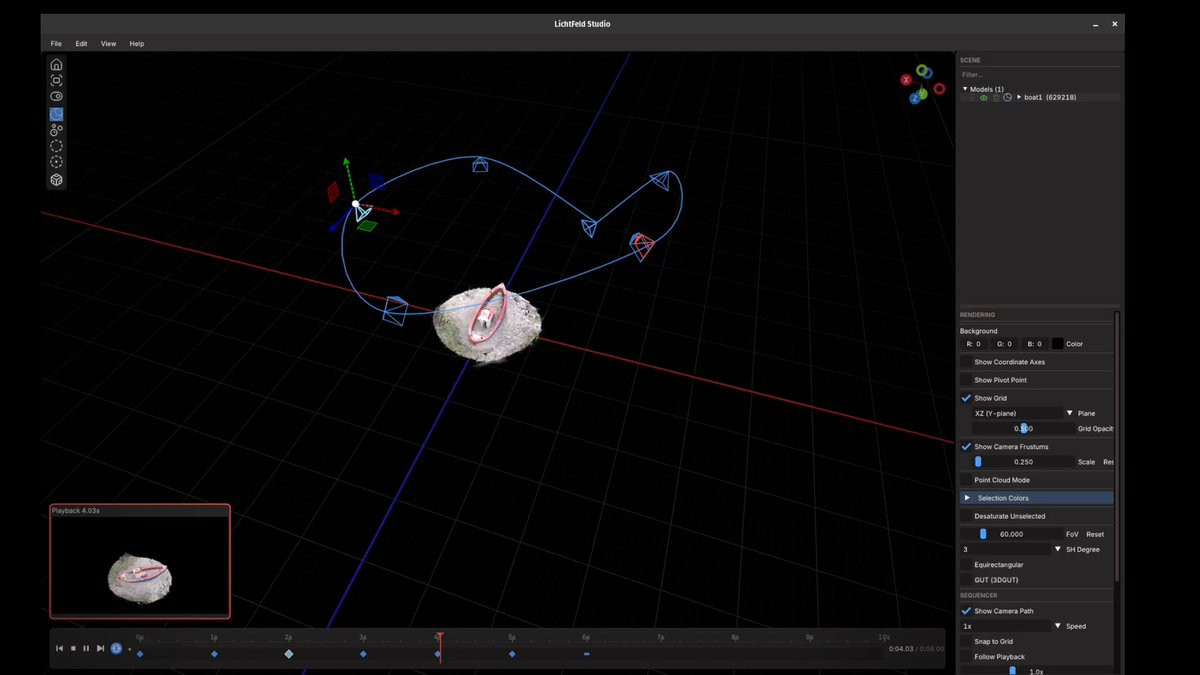This screenshot has height=675, width=1200.
Task: Pause the camera path playback
Action: [86, 648]
